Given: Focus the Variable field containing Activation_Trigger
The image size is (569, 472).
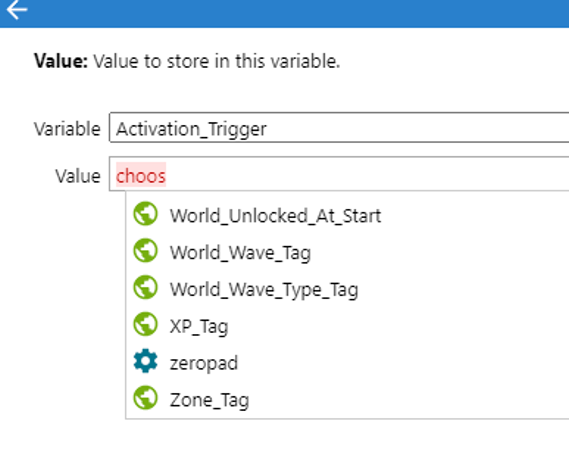Looking at the screenshot, I should pyautogui.click(x=339, y=128).
